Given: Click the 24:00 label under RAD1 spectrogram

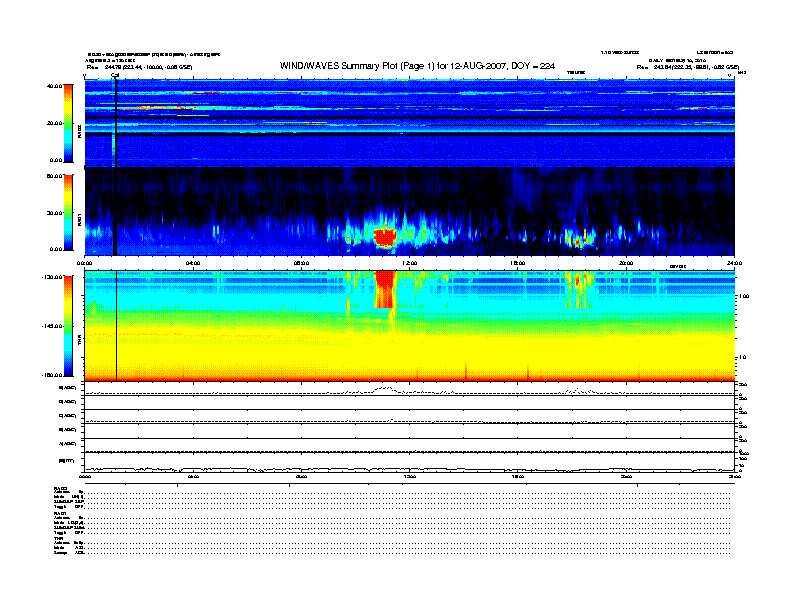Looking at the screenshot, I should point(734,263).
